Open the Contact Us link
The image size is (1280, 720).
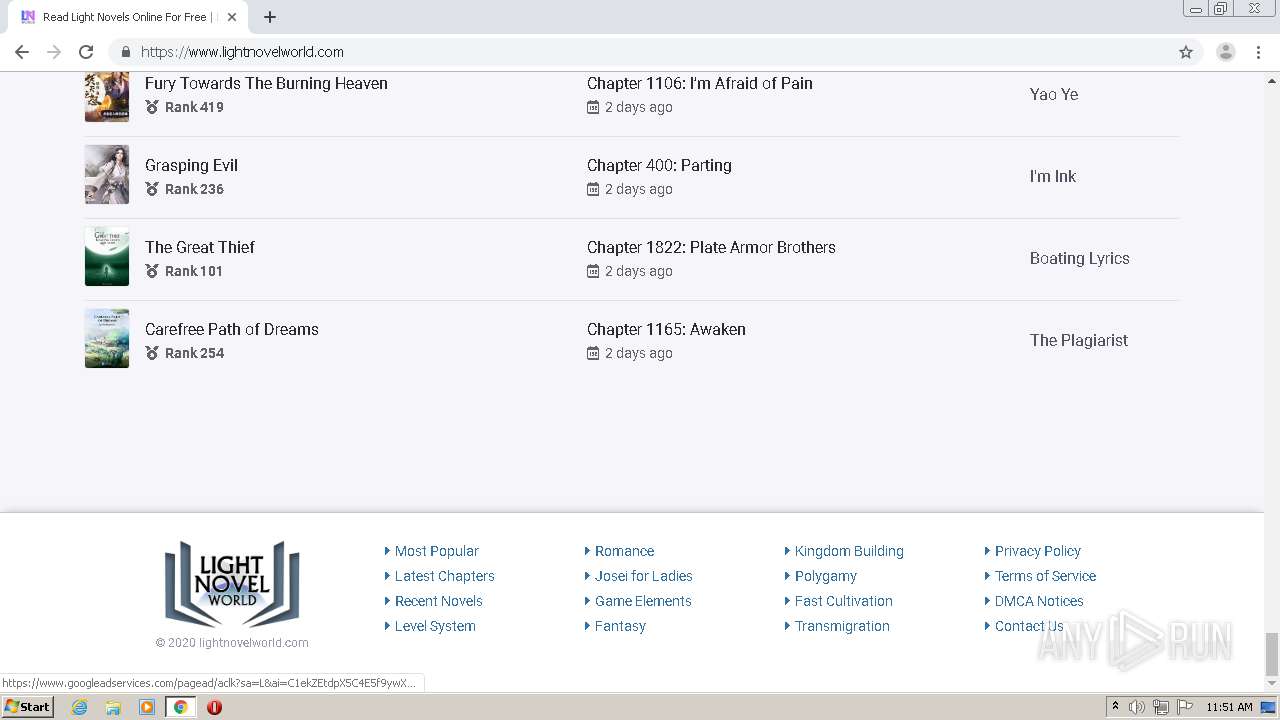[1028, 626]
